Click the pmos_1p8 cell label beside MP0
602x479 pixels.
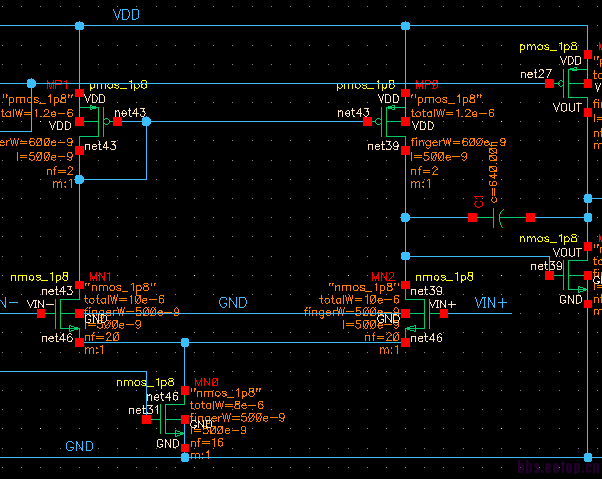click(x=366, y=85)
